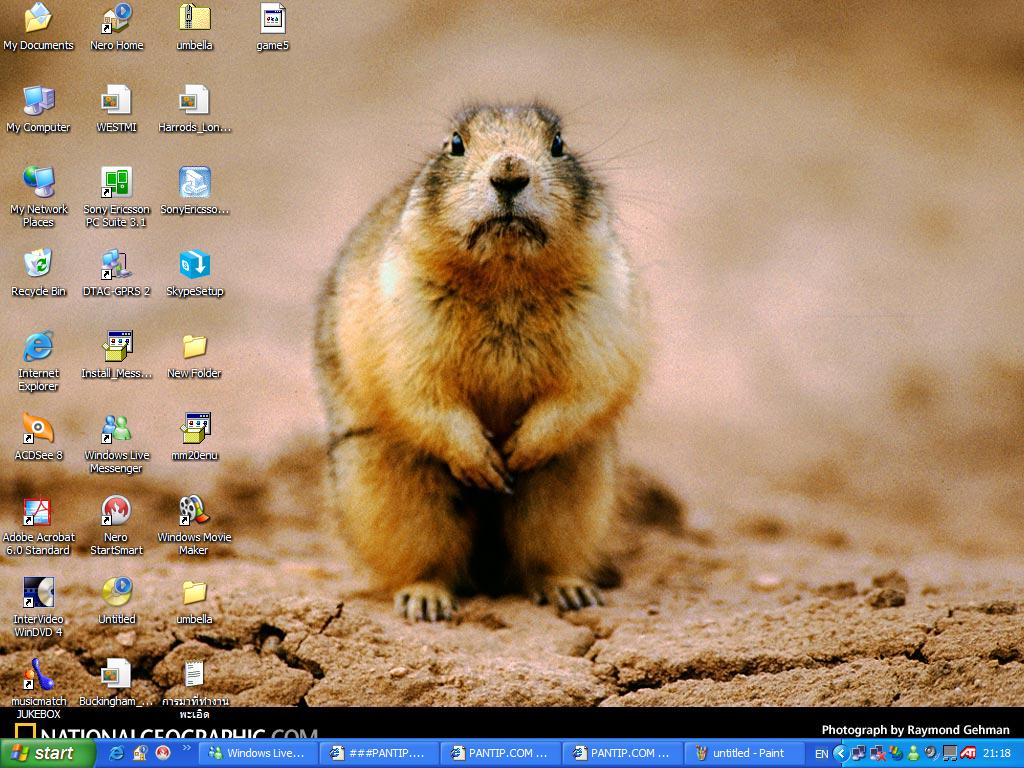Select the New Folder icon
Viewport: 1024px width, 768px height.
tap(195, 355)
